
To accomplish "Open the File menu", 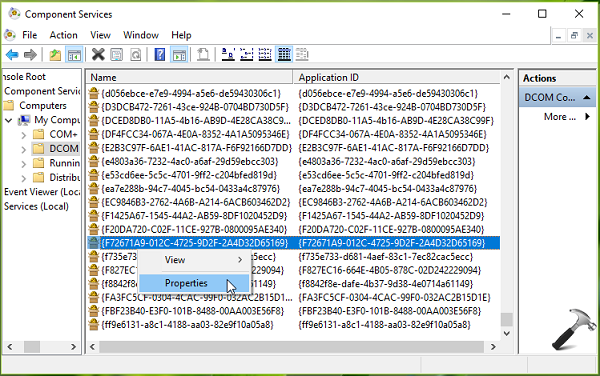I will [x=29, y=35].
